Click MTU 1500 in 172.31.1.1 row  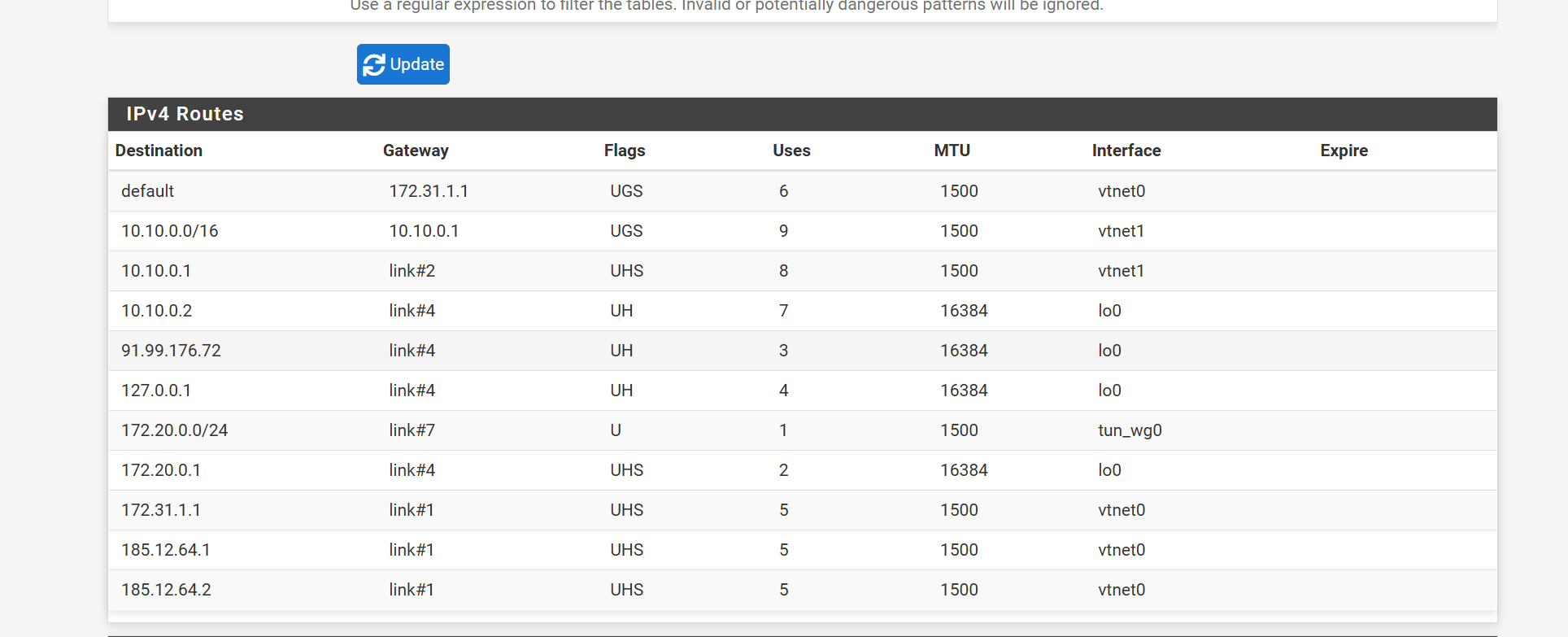pyautogui.click(x=959, y=510)
